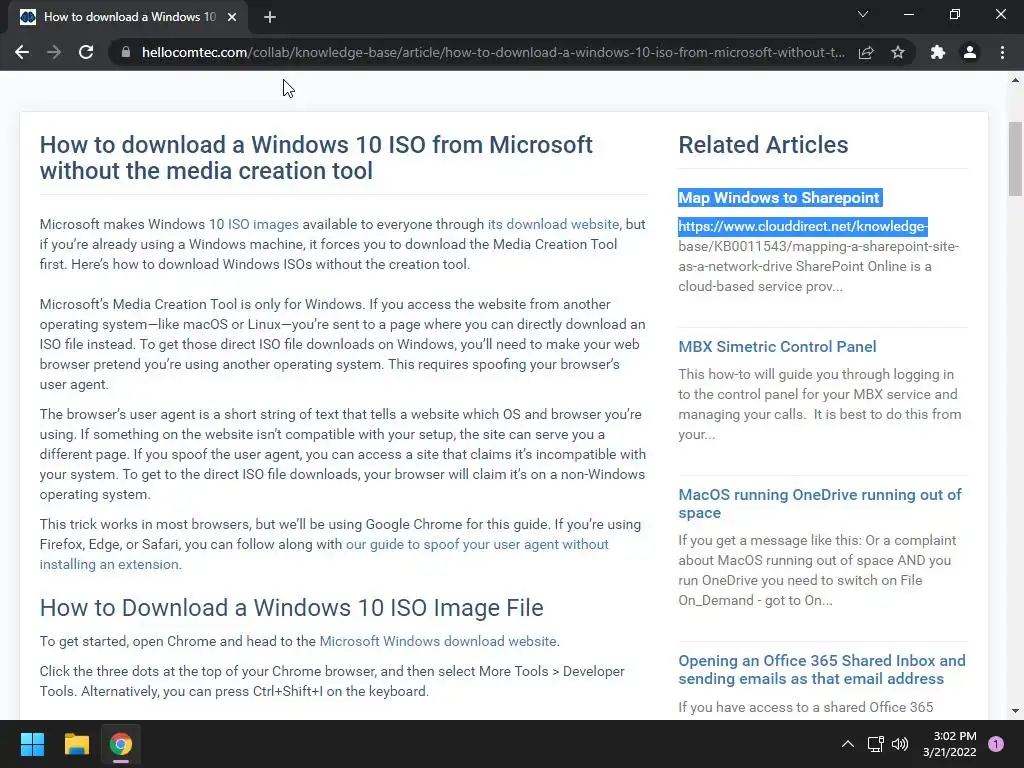Click 'How to Download a Windows 10 ISO Image File' heading
1024x768 pixels.
click(x=291, y=608)
